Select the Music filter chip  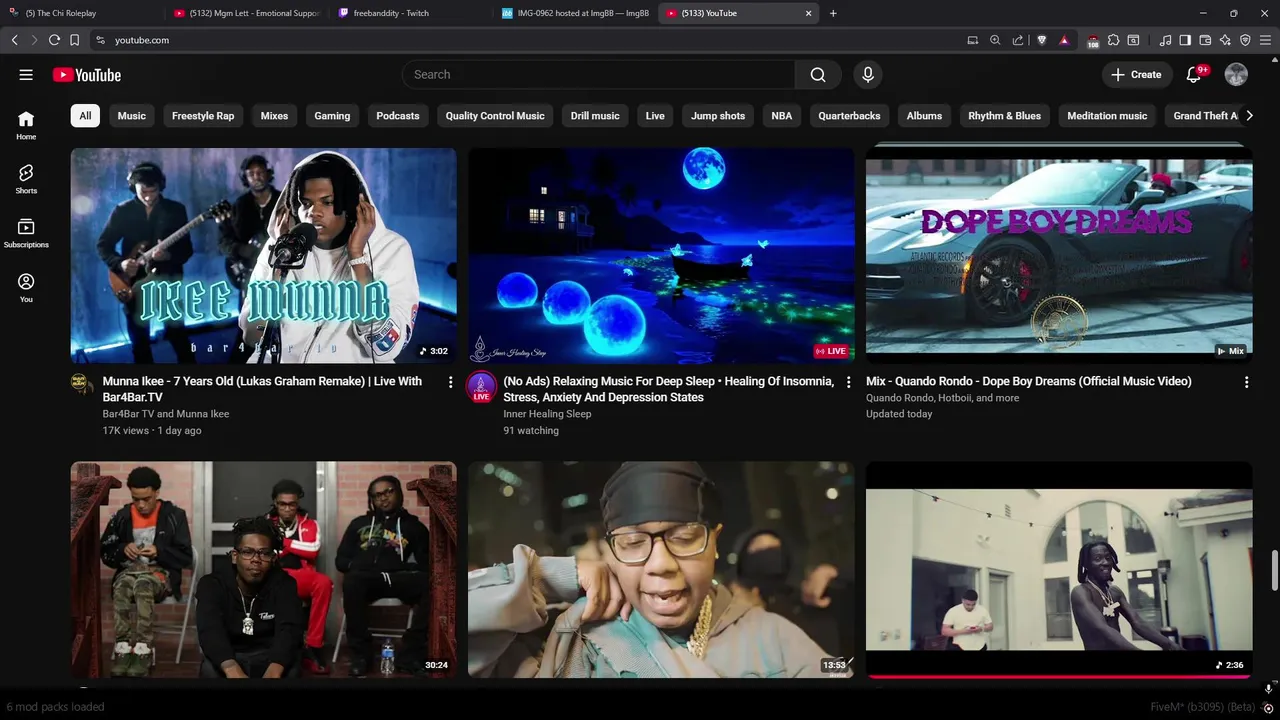(131, 116)
